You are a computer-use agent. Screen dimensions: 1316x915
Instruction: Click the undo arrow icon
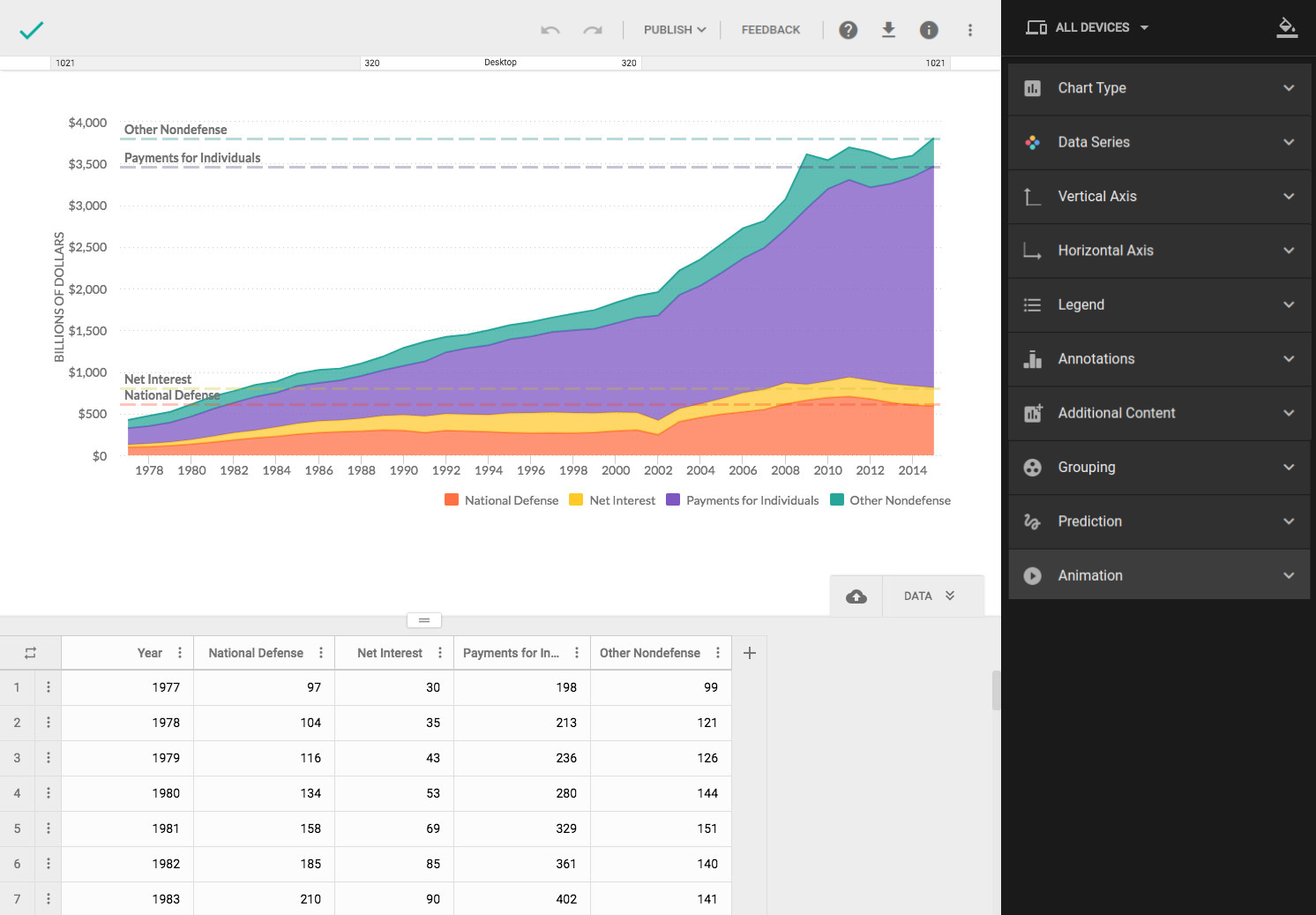[550, 30]
